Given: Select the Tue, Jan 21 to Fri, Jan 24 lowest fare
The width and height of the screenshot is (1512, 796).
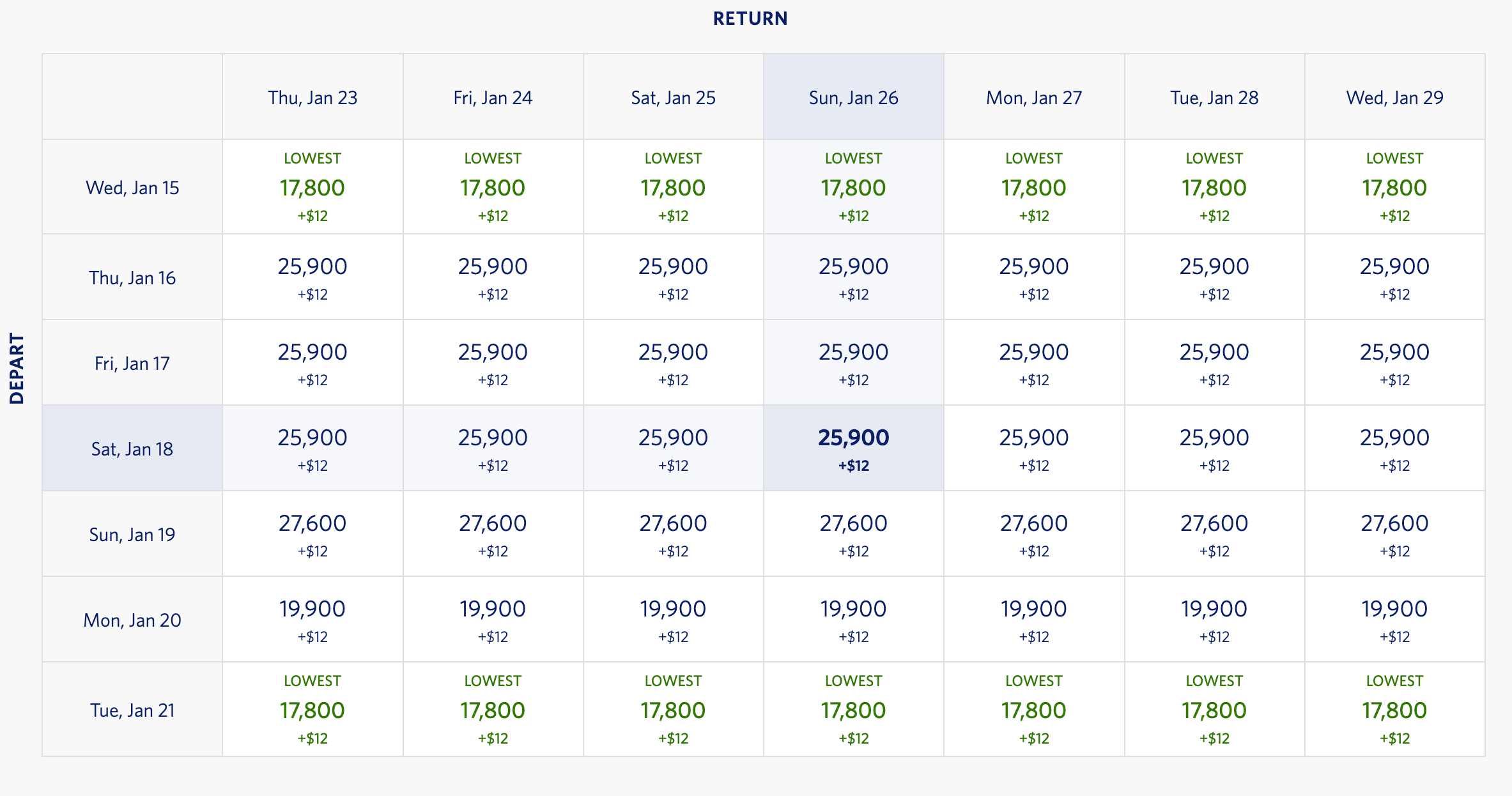Looking at the screenshot, I should pos(493,709).
